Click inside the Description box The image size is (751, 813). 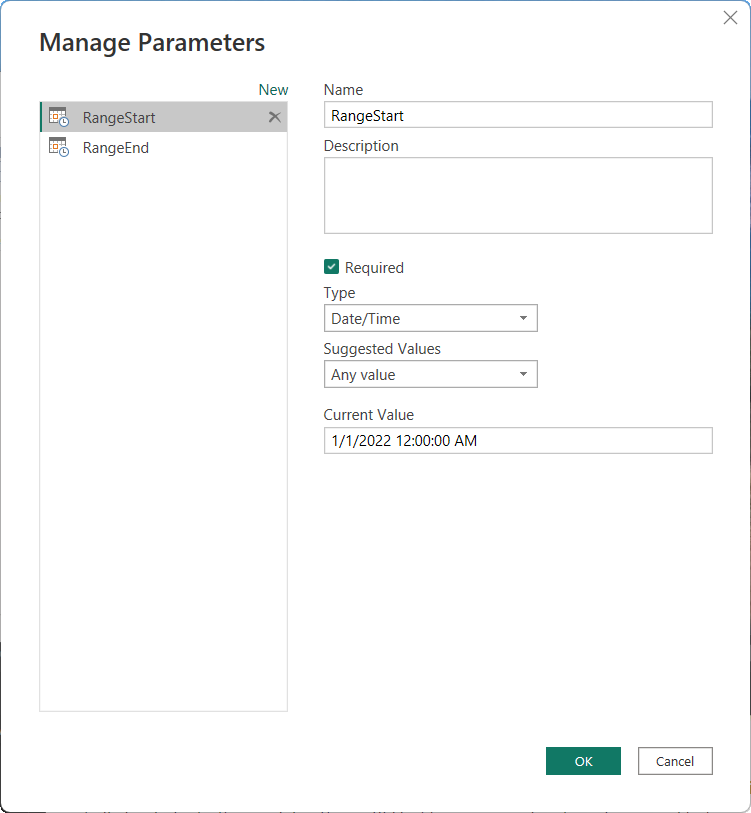(x=518, y=195)
